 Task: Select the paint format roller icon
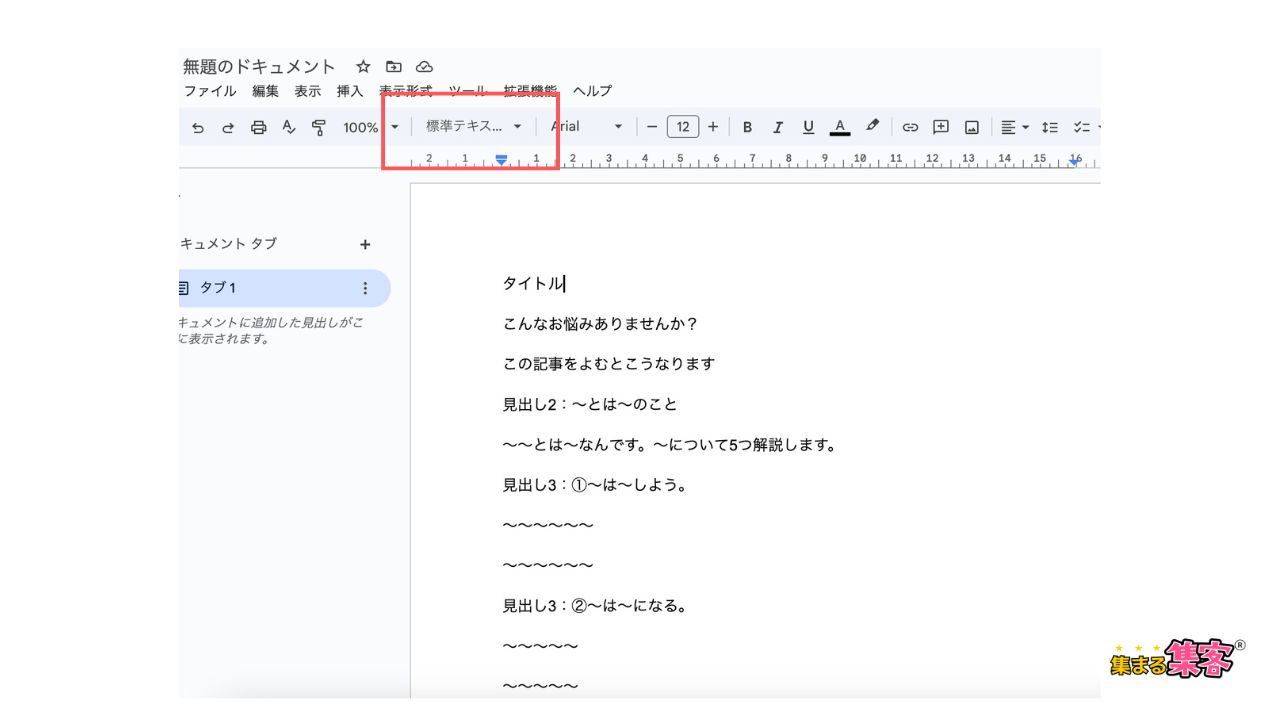coord(319,127)
